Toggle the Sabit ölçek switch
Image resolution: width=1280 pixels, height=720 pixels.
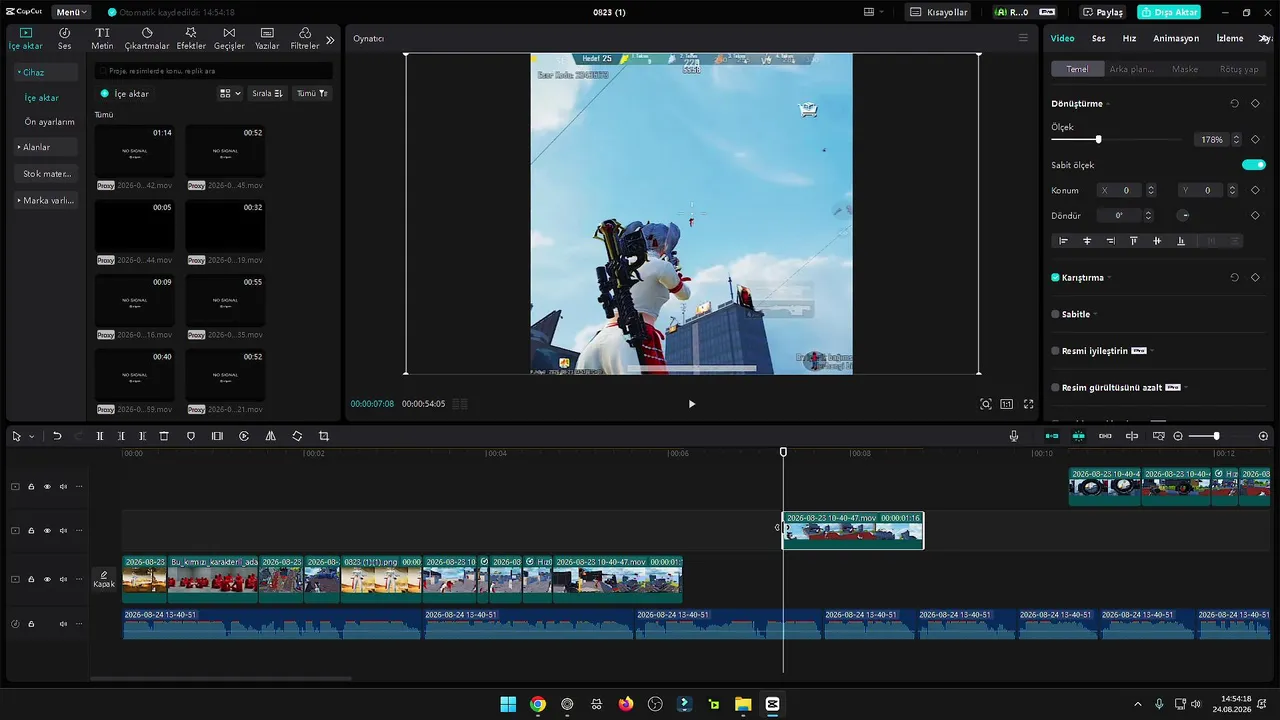coord(1254,165)
